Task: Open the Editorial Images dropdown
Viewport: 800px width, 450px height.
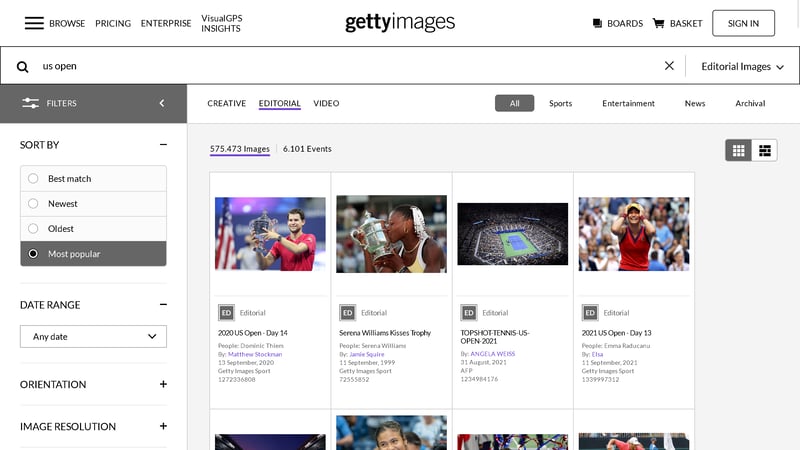Action: tap(742, 66)
